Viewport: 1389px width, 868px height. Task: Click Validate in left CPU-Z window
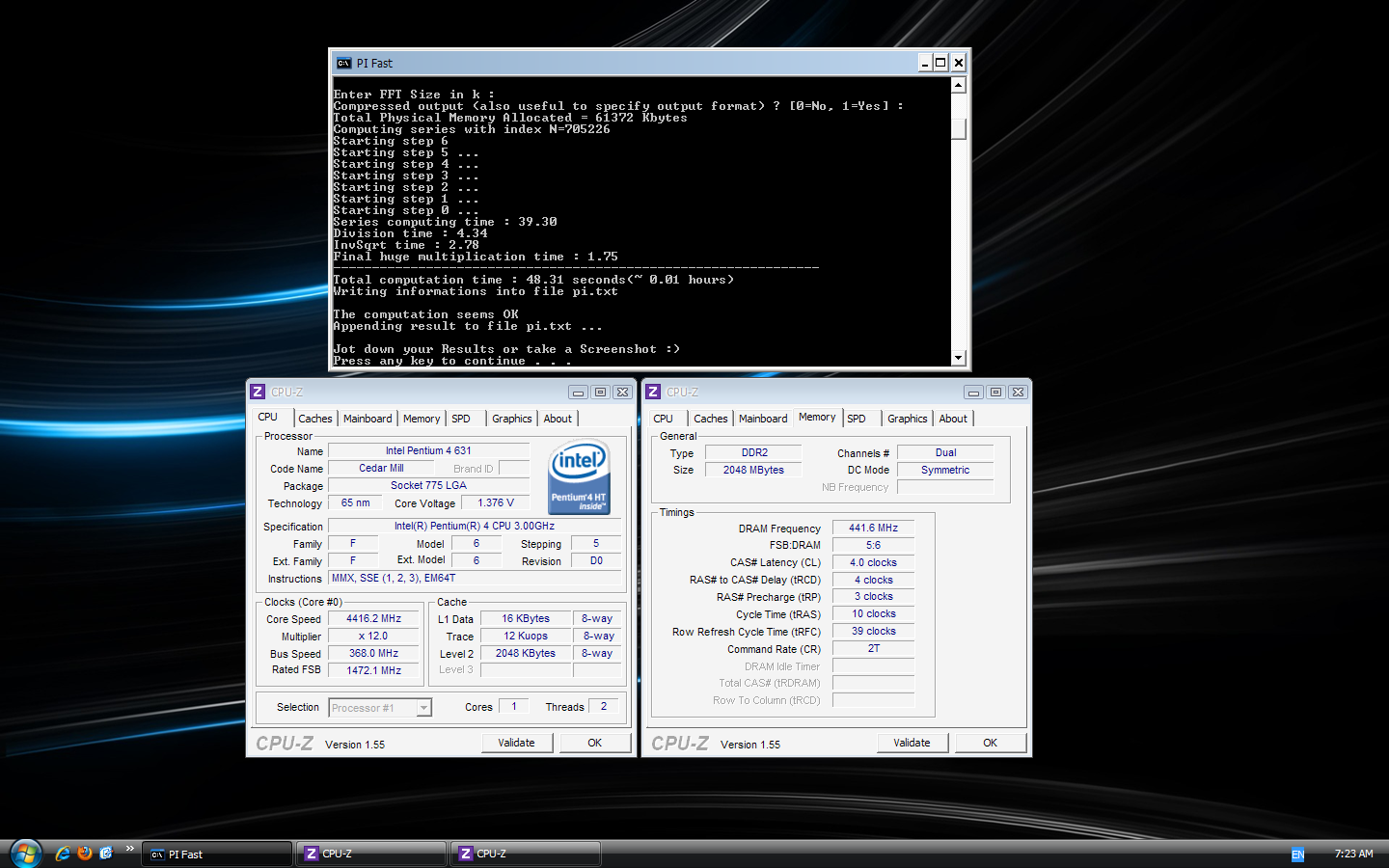517,743
